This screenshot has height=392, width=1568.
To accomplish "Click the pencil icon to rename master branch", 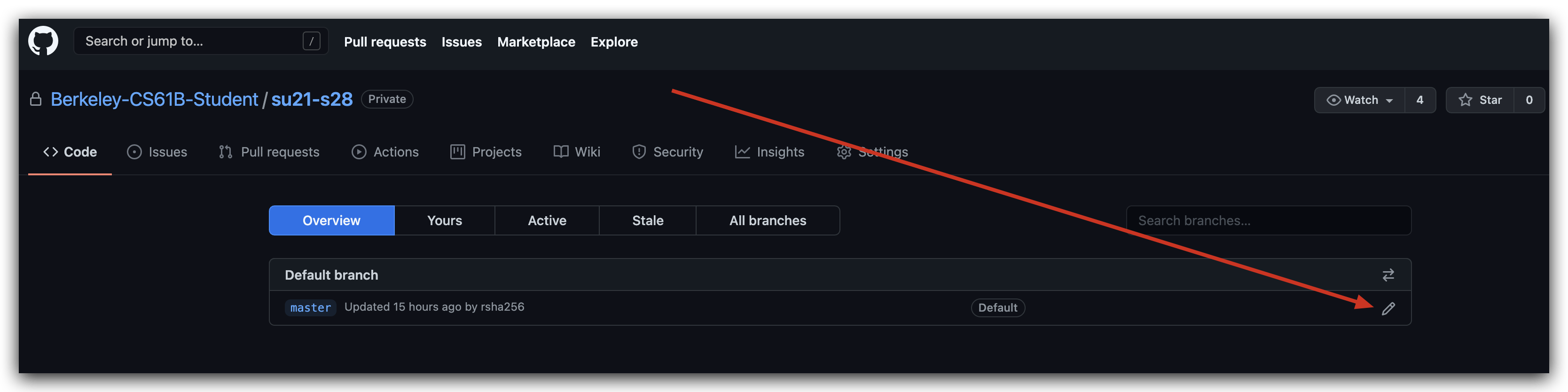I will tap(1388, 309).
